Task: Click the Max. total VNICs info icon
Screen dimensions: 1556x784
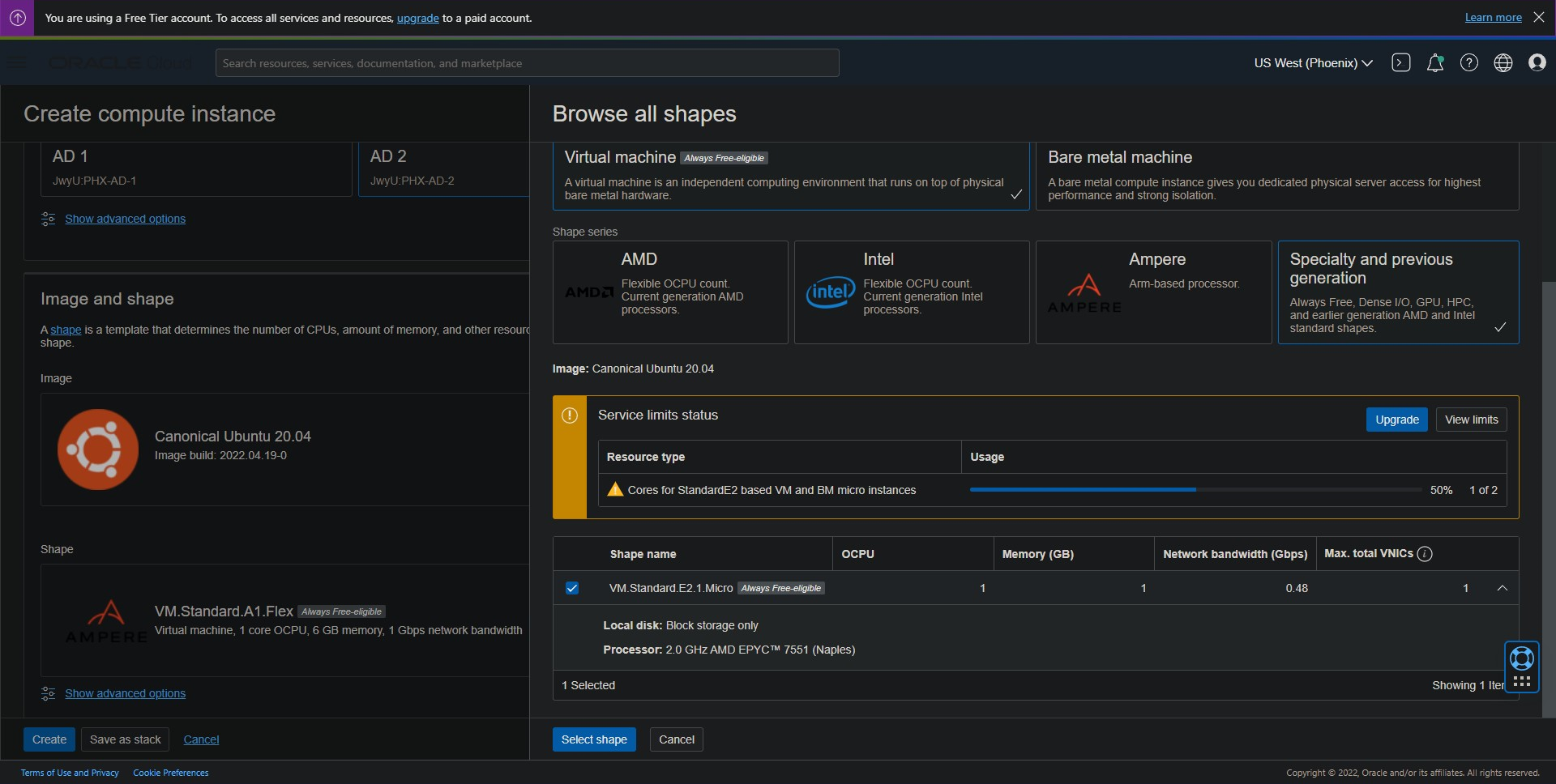Action: pyautogui.click(x=1425, y=554)
